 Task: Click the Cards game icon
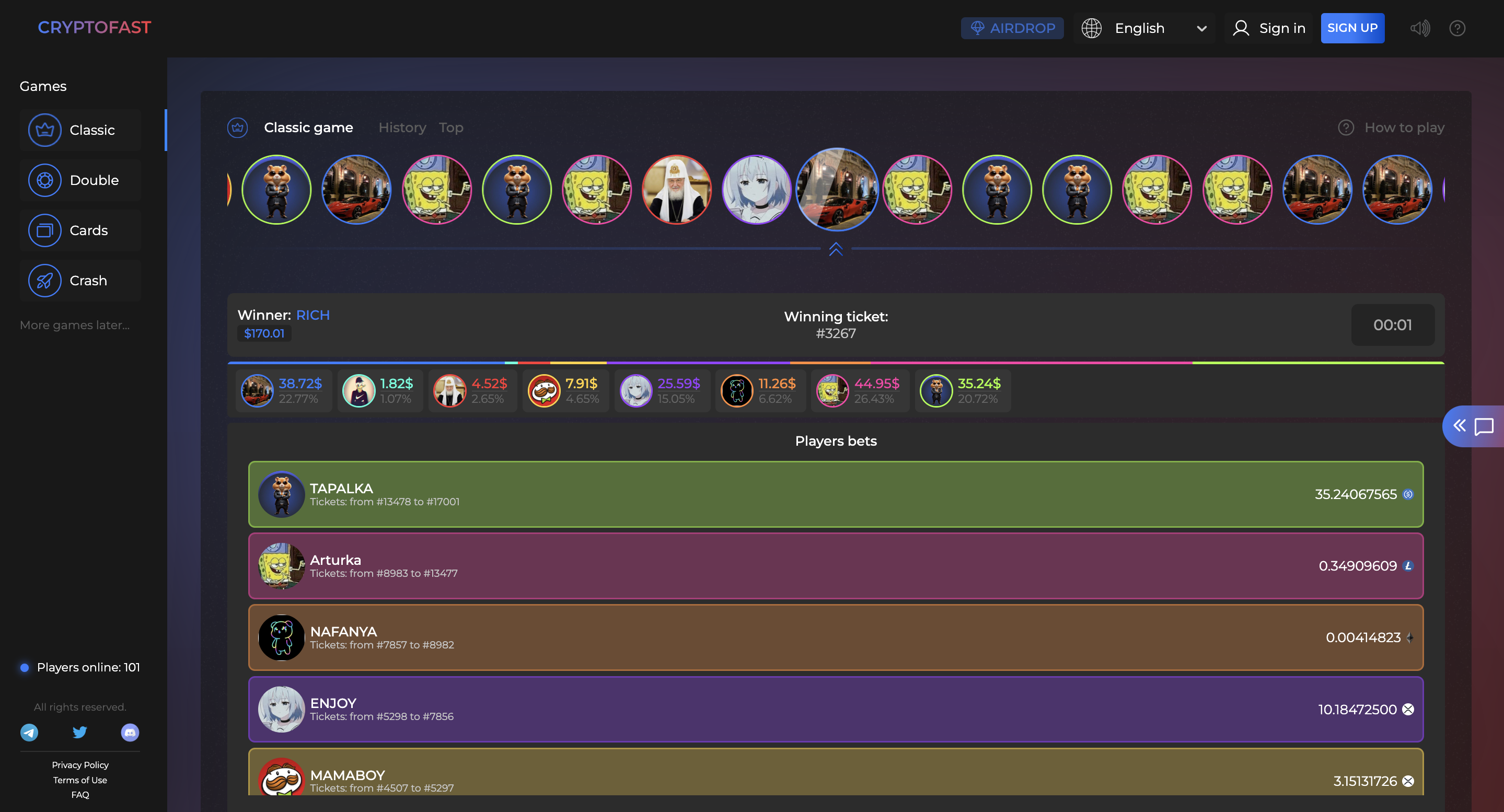click(45, 230)
